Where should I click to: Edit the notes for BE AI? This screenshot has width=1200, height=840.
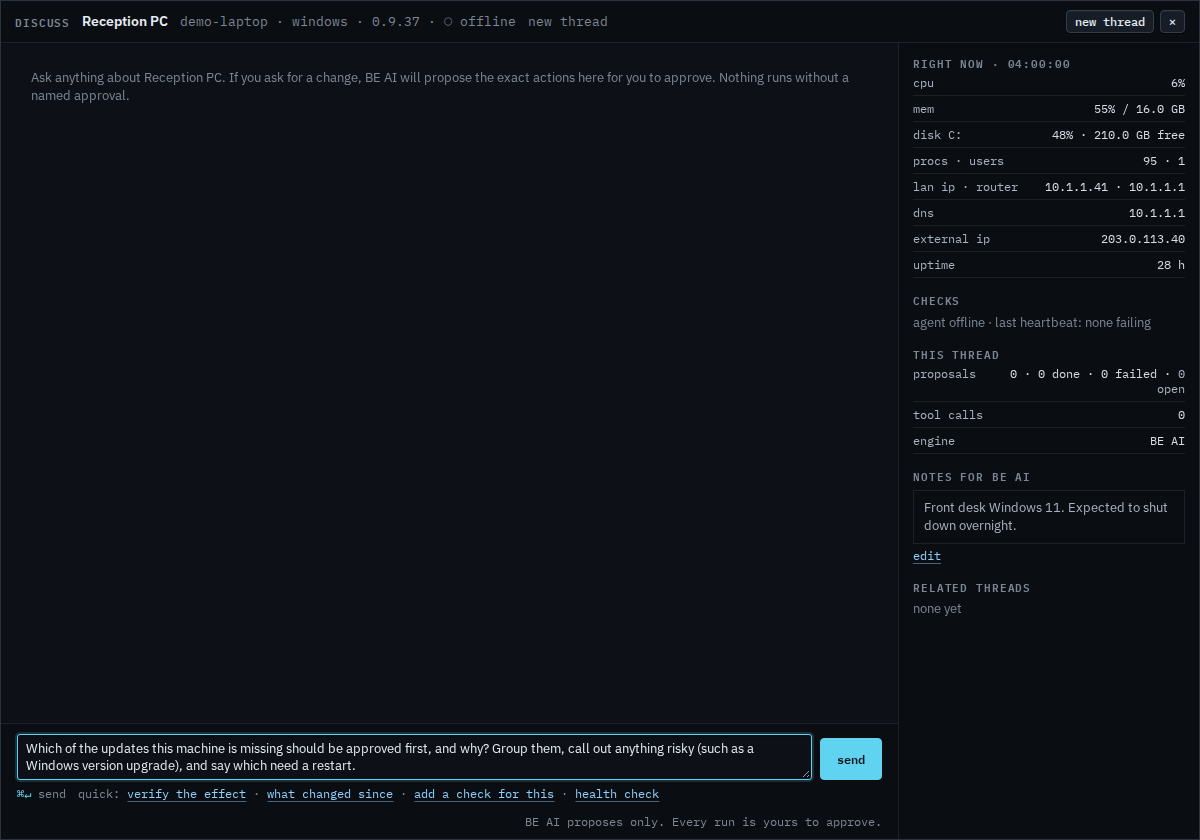click(x=927, y=556)
